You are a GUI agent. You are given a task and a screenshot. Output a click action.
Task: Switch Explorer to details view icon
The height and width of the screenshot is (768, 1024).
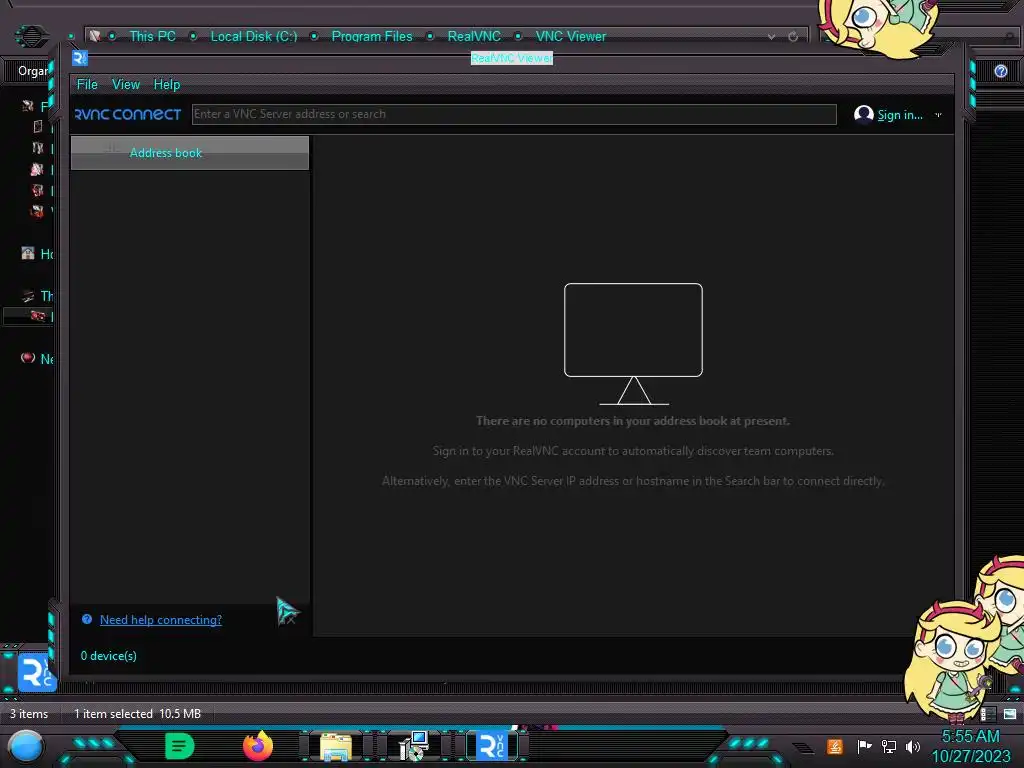(987, 714)
